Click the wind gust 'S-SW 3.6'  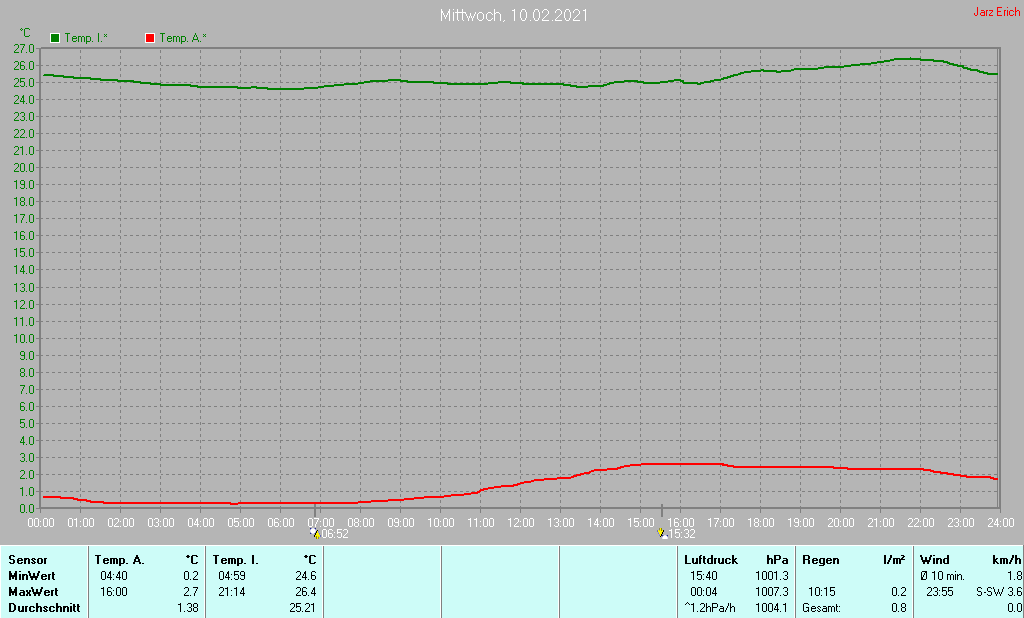click(999, 592)
